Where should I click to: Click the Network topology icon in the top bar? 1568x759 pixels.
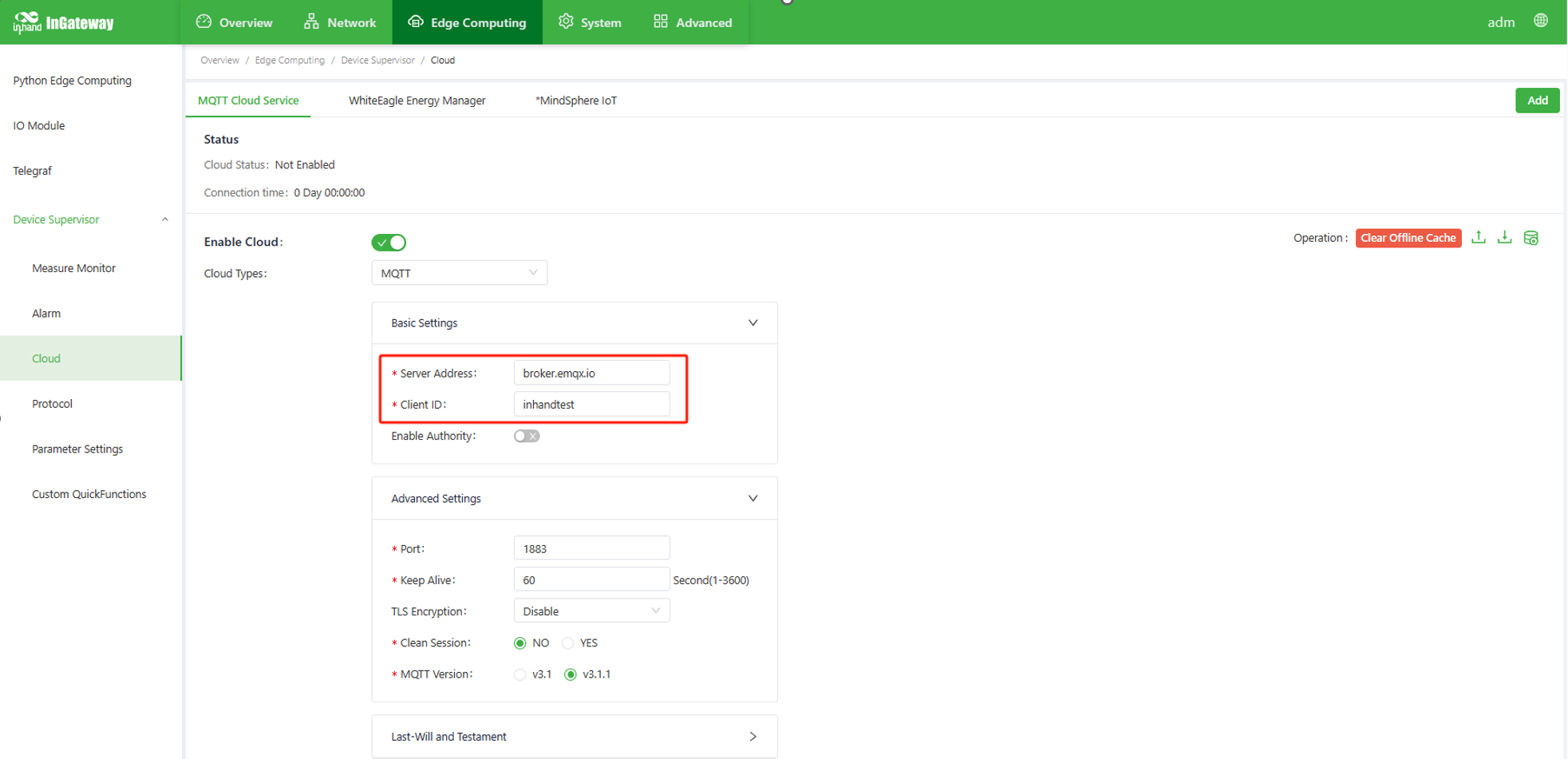(311, 22)
